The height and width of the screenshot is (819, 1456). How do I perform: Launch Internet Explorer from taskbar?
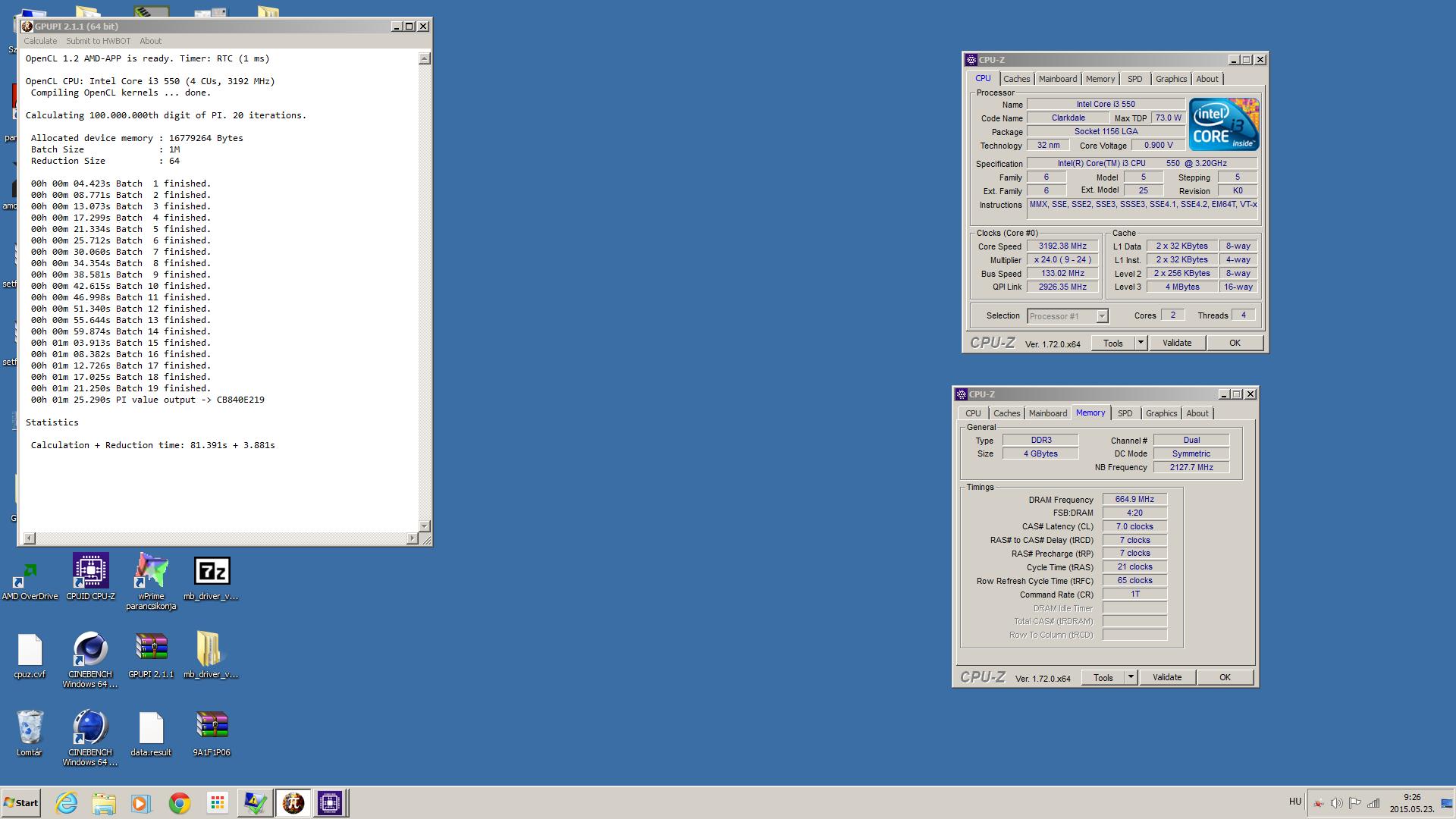pyautogui.click(x=67, y=803)
